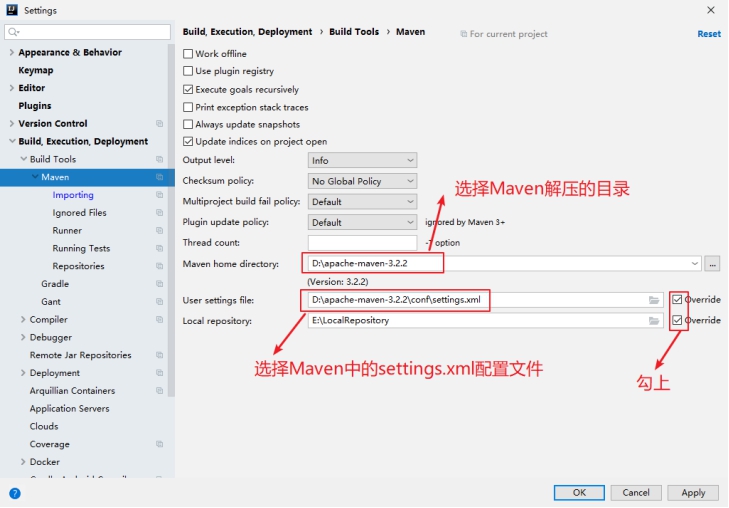Click the help question mark icon
The width and height of the screenshot is (729, 508).
click(15, 493)
